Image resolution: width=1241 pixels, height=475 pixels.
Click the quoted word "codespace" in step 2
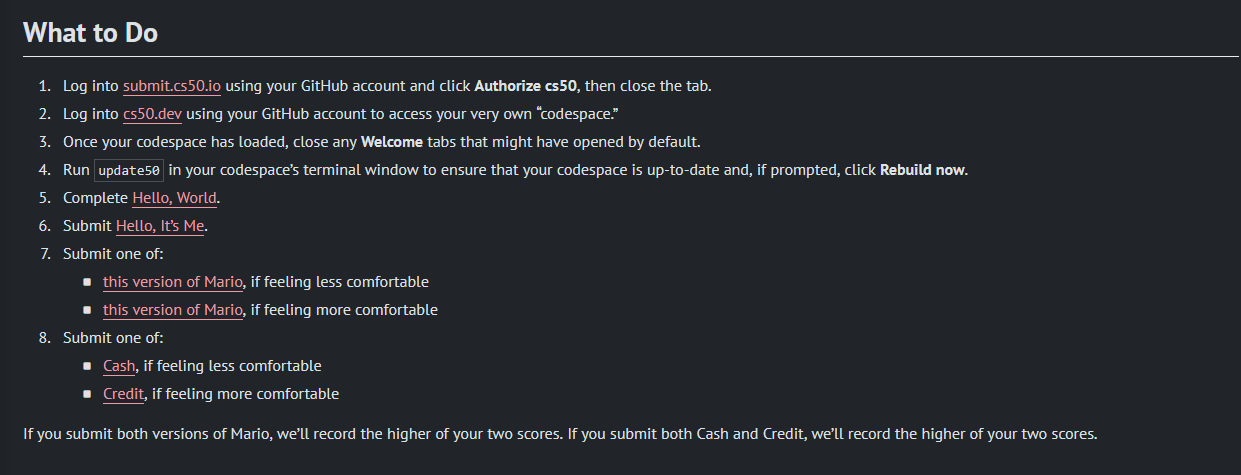tap(590, 114)
